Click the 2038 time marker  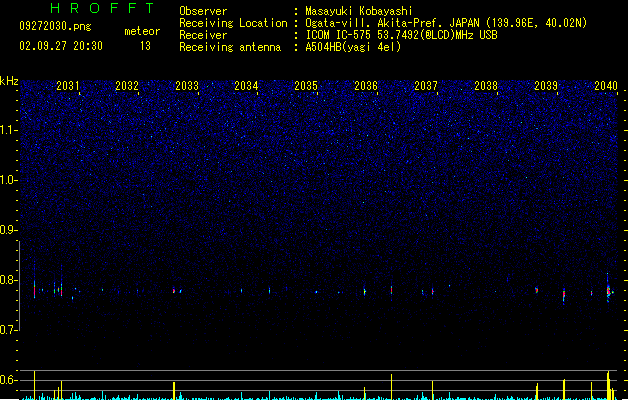click(x=486, y=86)
